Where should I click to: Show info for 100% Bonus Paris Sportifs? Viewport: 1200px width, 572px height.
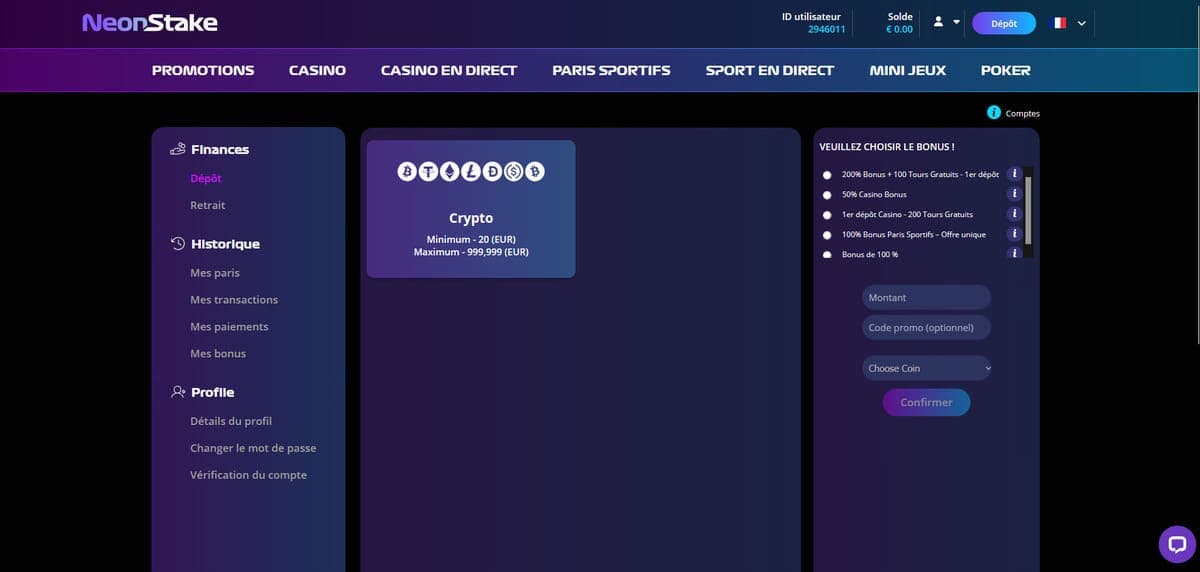click(x=1014, y=234)
